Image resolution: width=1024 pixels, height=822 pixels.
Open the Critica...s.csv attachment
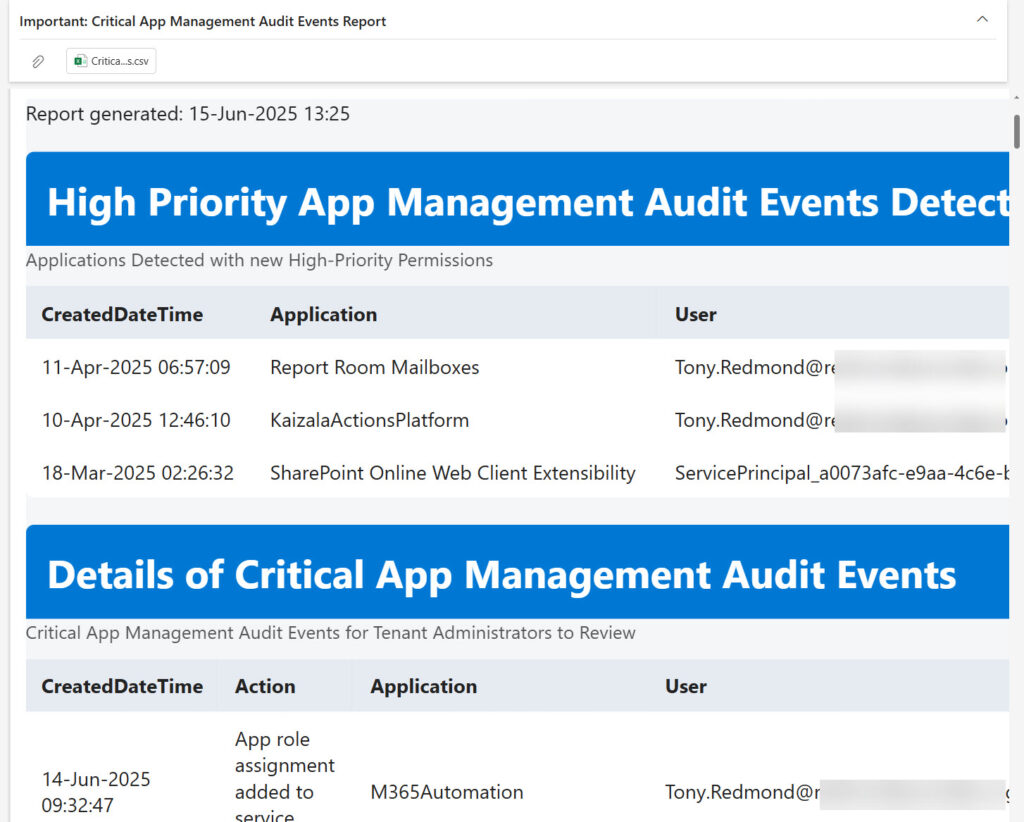111,61
